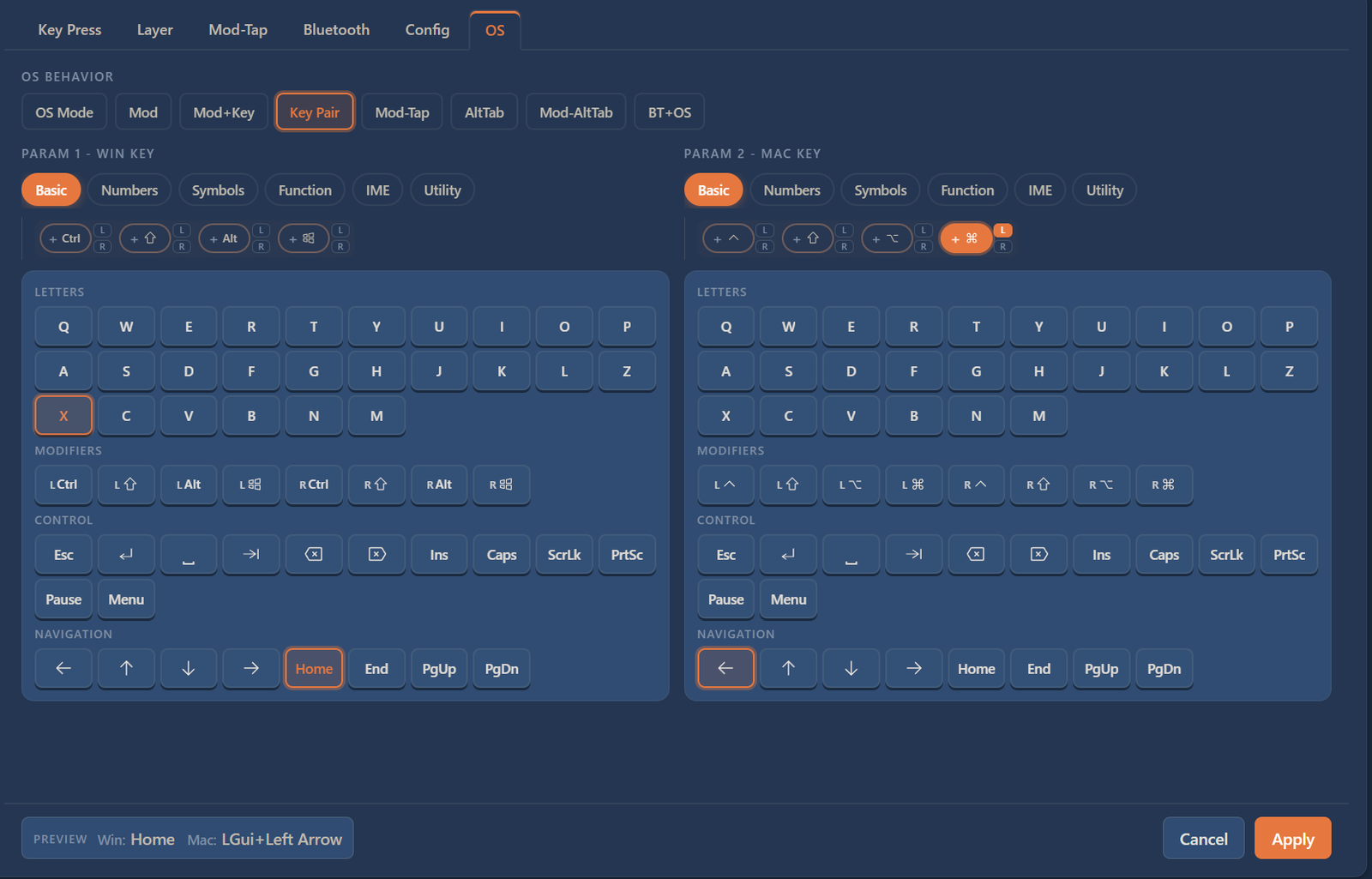
Task: Click the Forward Delete key in Win Control section
Action: coord(376,555)
